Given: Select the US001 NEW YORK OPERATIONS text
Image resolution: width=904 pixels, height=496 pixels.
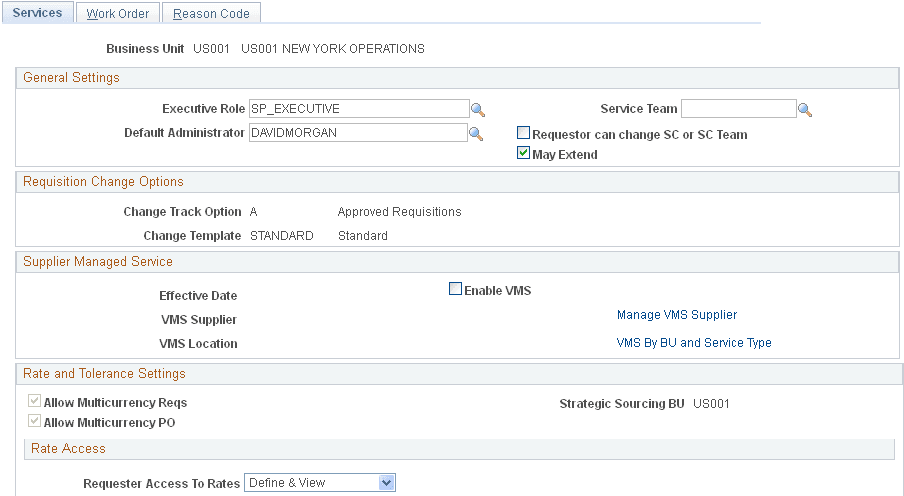Looking at the screenshot, I should 333,49.
